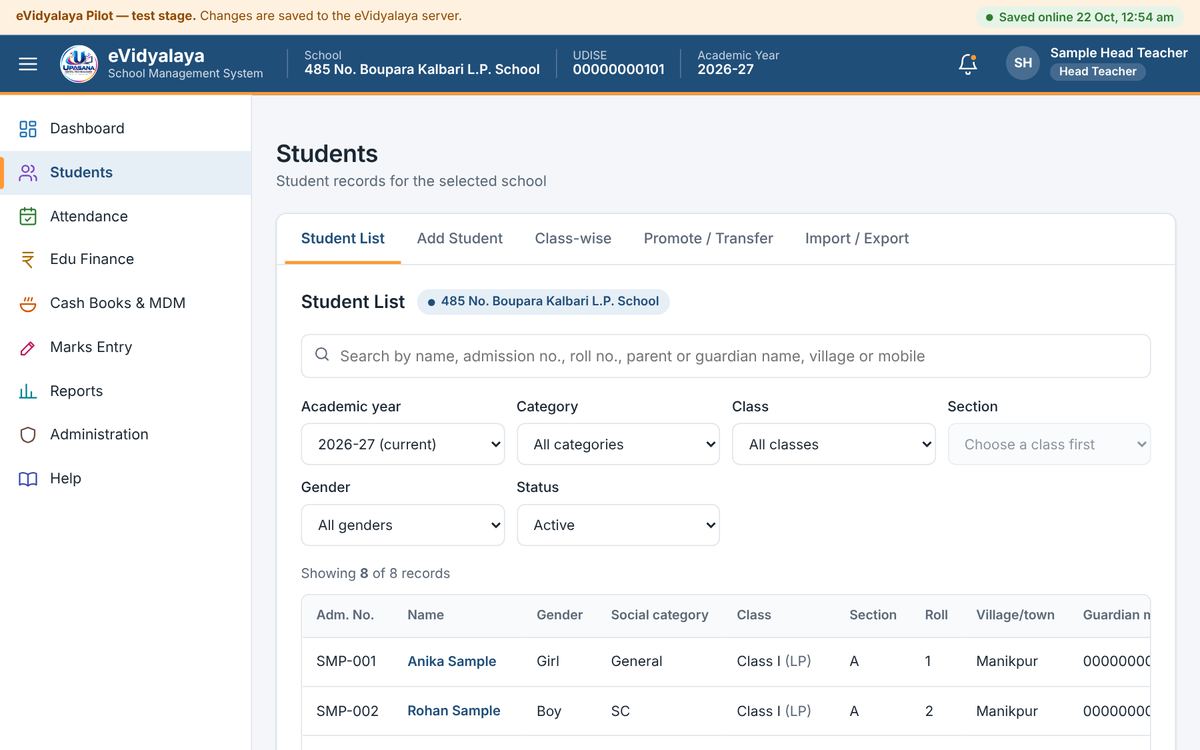
Task: Open the Class-wise tab
Action: [573, 238]
